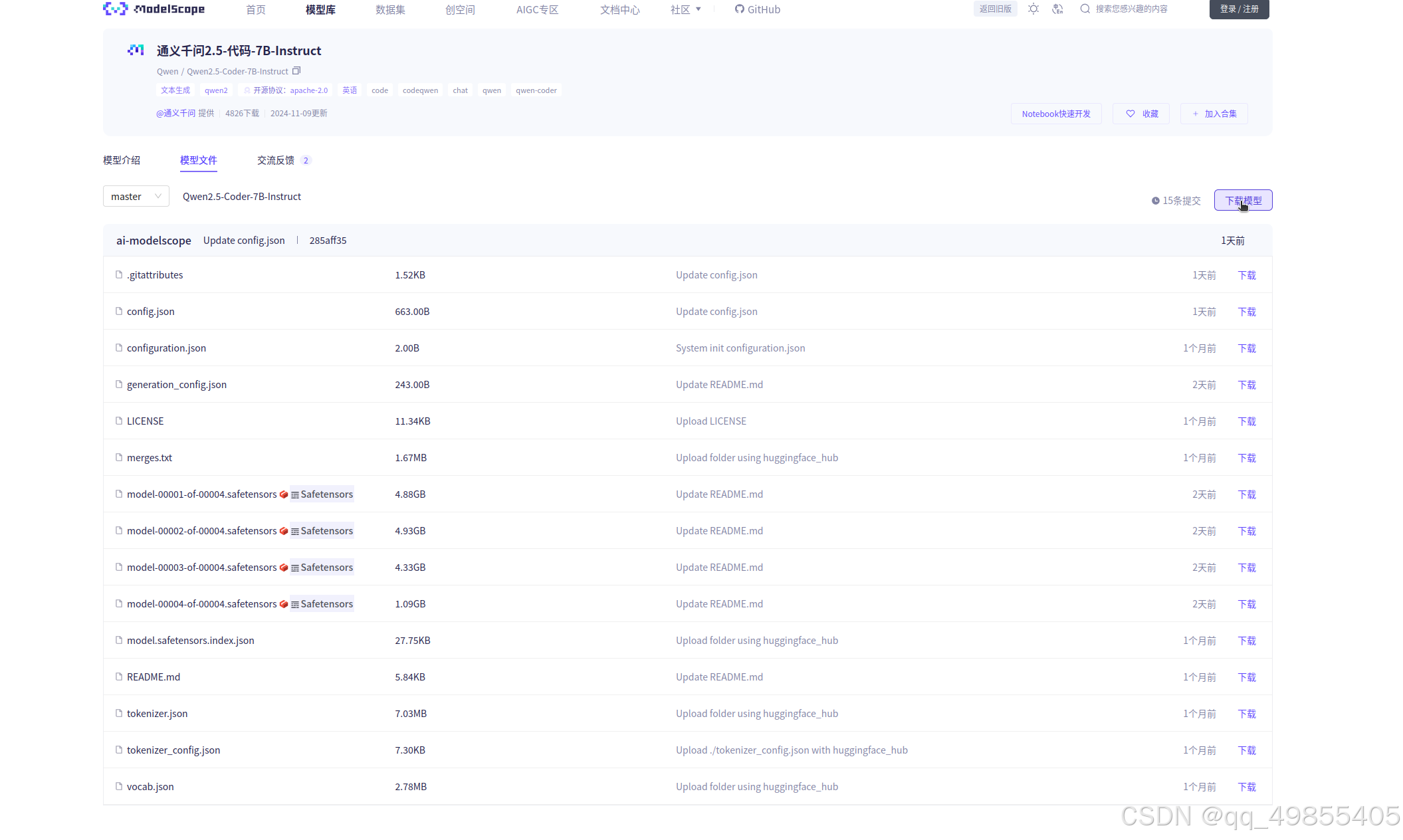The width and height of the screenshot is (1403, 840).
Task: Click the @通义千问 provider link
Action: tap(175, 113)
